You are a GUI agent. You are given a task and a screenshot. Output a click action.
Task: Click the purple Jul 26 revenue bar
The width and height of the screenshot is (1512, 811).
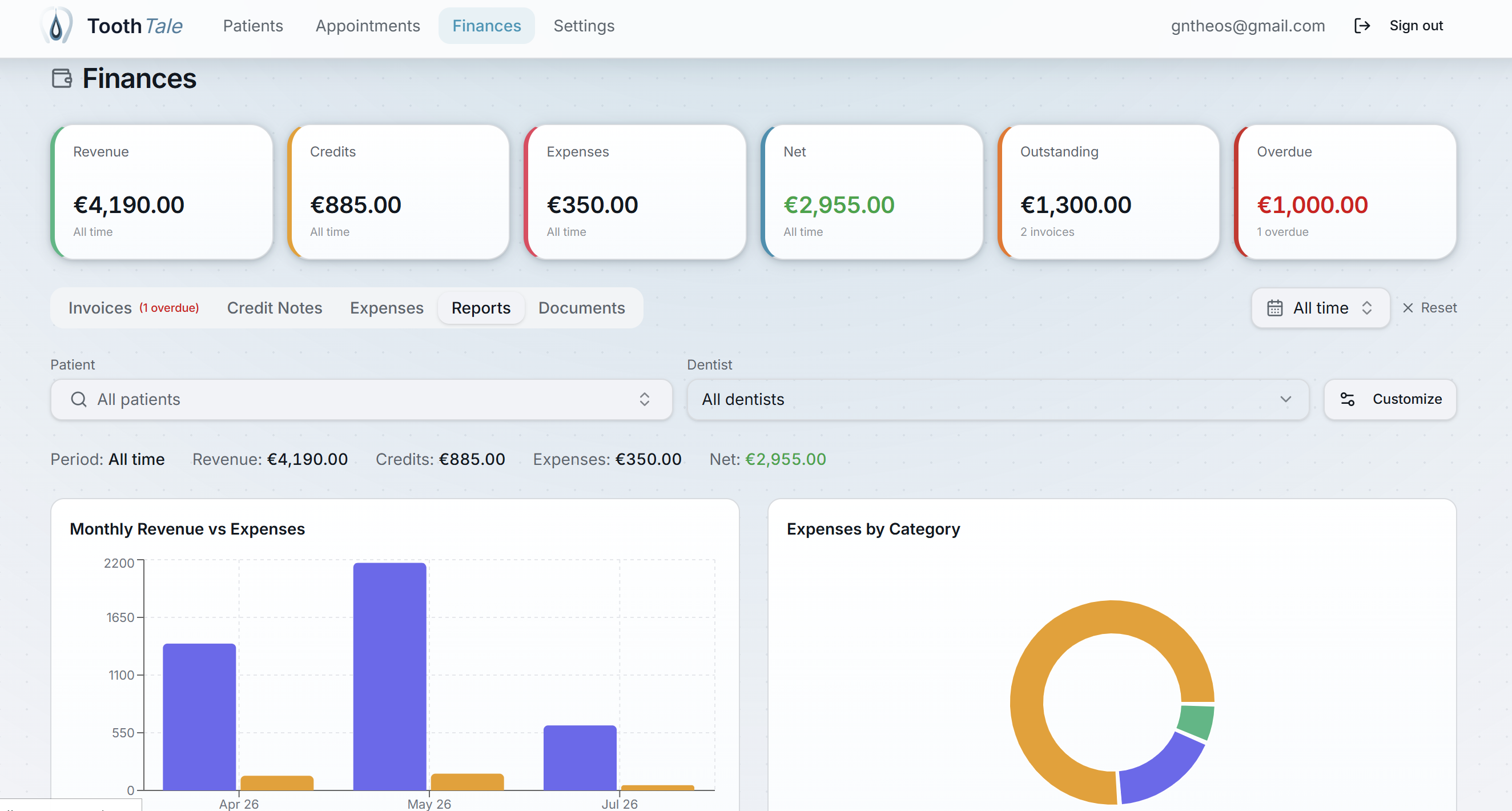(x=580, y=758)
